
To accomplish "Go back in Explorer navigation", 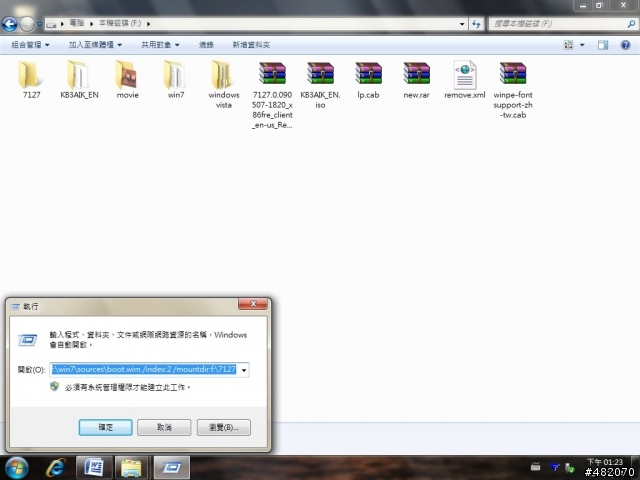I will click(10, 24).
